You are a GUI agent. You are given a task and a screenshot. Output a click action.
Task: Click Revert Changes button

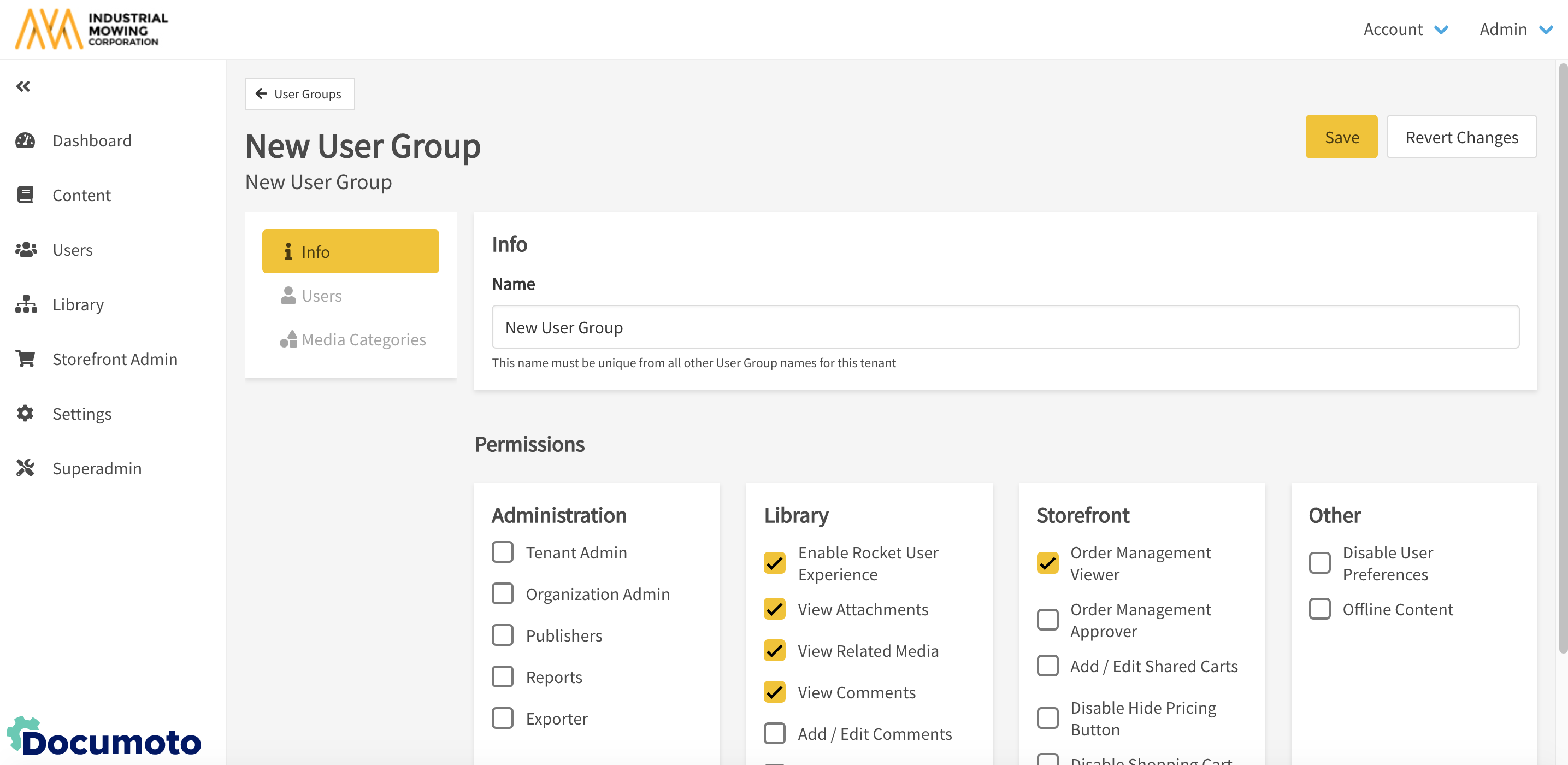click(1461, 137)
